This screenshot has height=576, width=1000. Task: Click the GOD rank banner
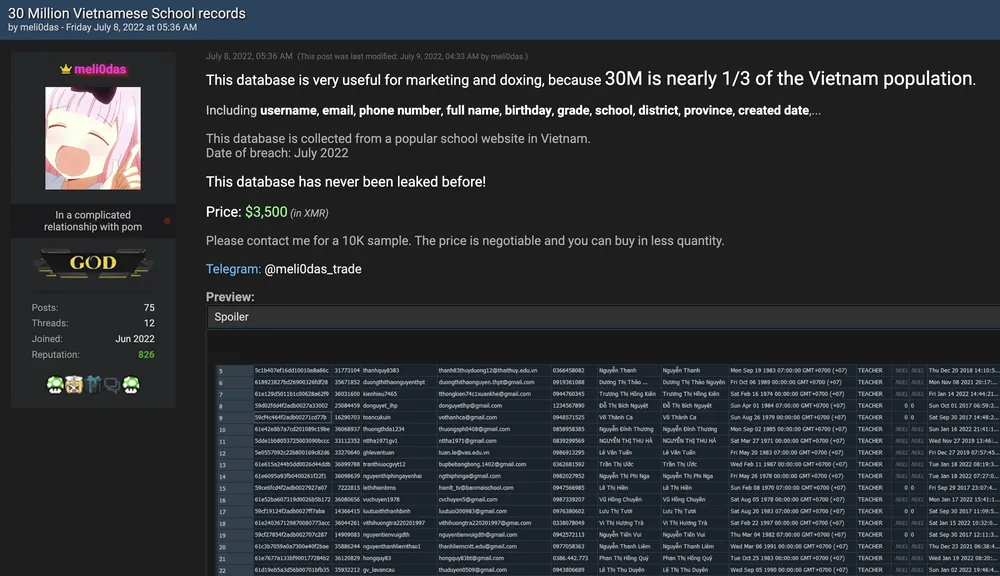click(93, 263)
